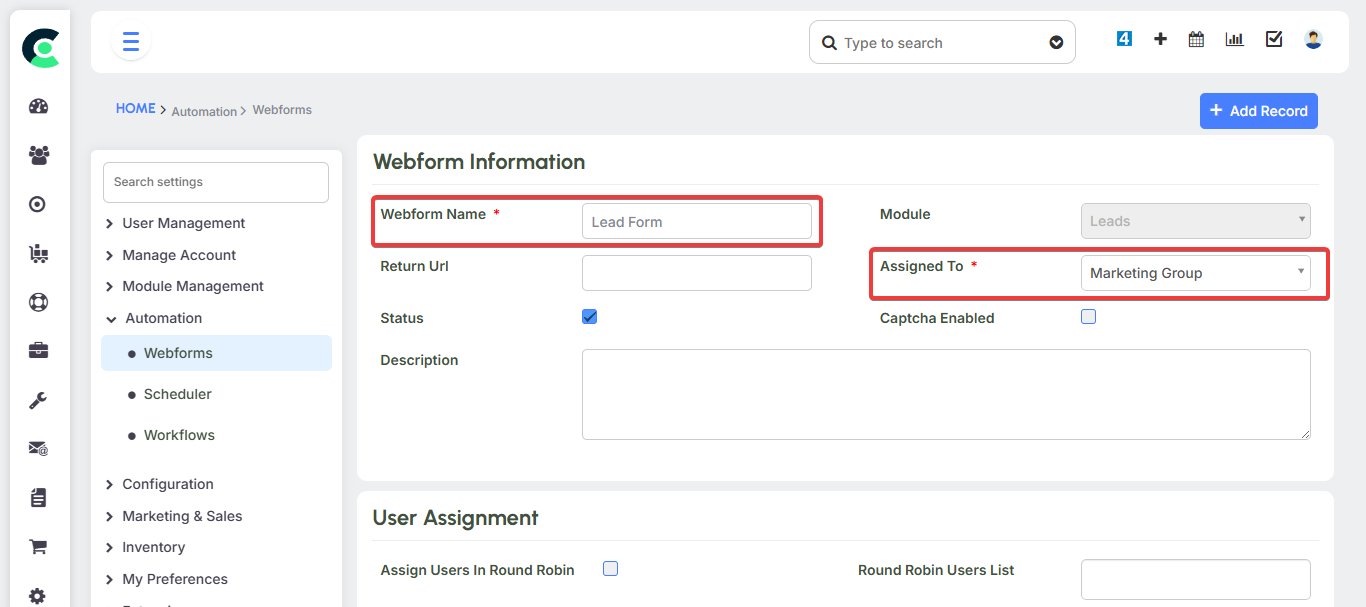Enable the Captcha Enabled checkbox
The height and width of the screenshot is (607, 1366).
tap(1088, 316)
